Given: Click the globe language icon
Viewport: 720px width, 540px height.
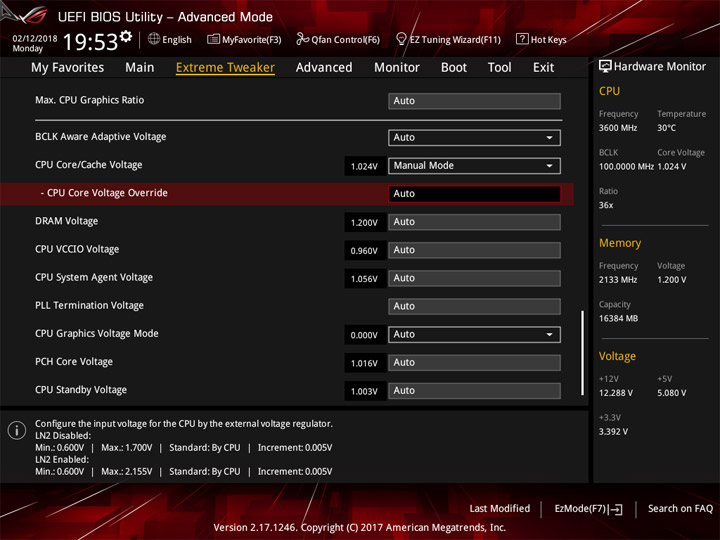Looking at the screenshot, I should point(154,39).
